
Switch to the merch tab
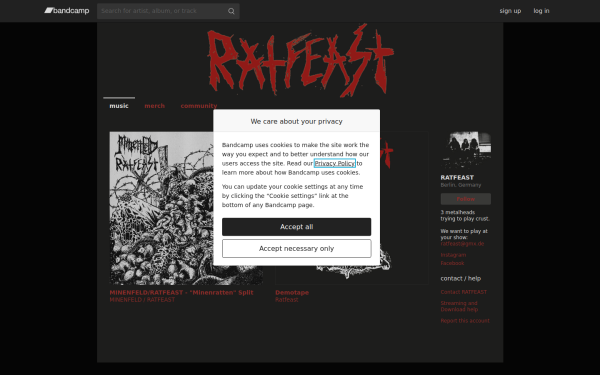tap(155, 106)
